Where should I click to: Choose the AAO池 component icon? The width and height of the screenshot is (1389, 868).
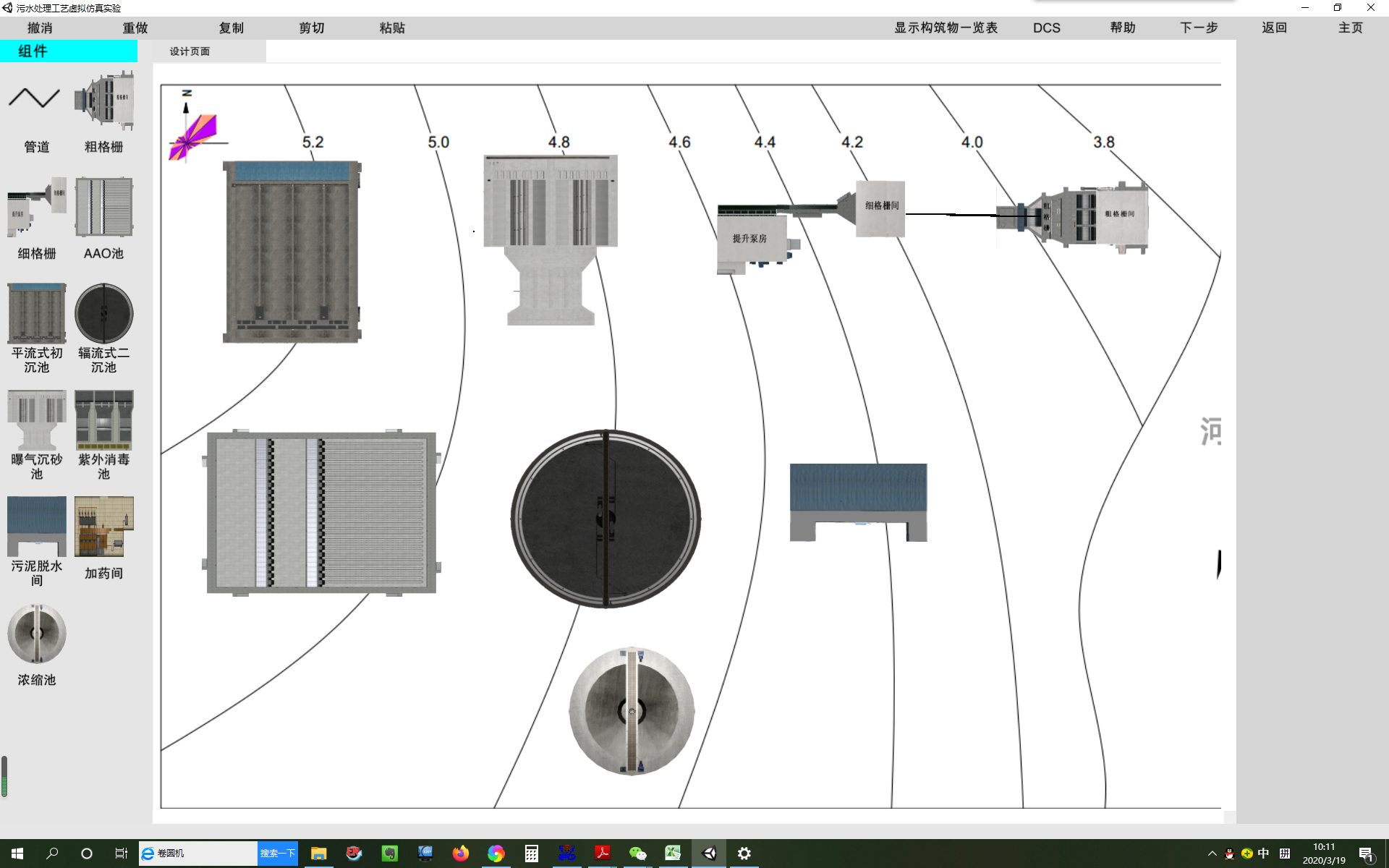coord(103,207)
